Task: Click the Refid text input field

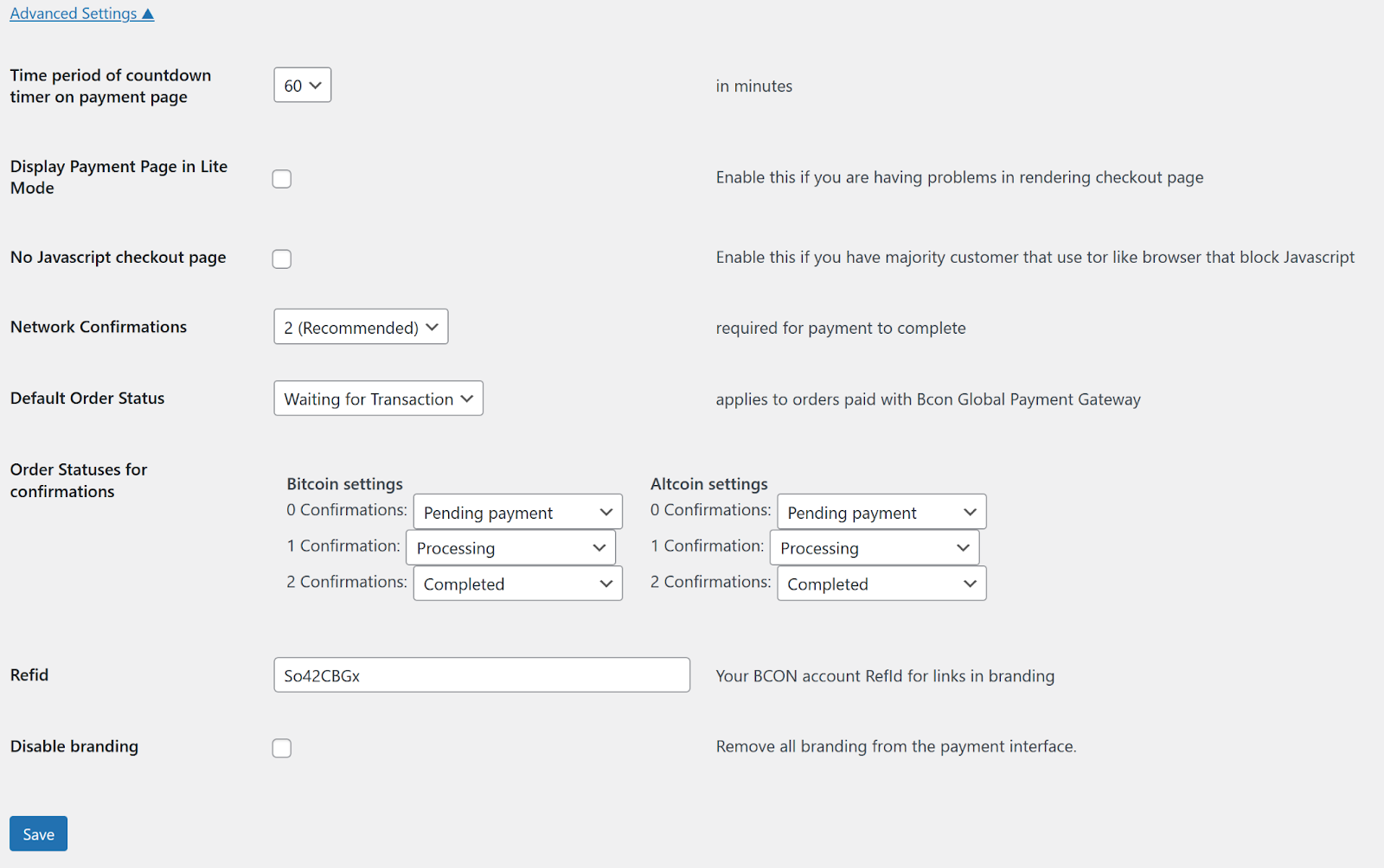Action: tap(482, 675)
